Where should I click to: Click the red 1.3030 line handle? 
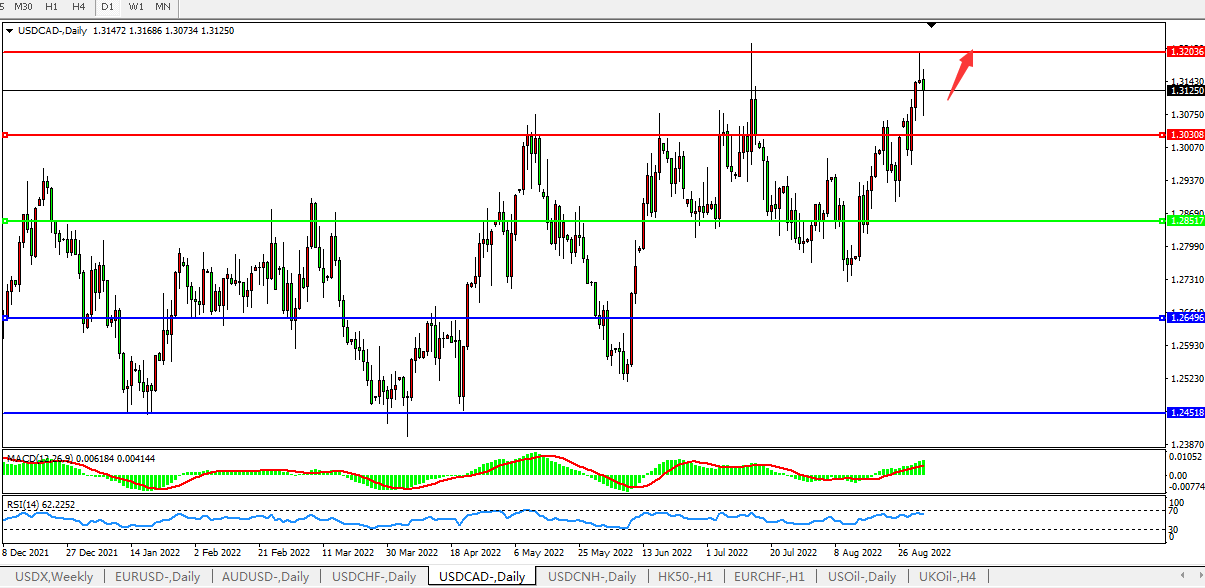point(6,135)
